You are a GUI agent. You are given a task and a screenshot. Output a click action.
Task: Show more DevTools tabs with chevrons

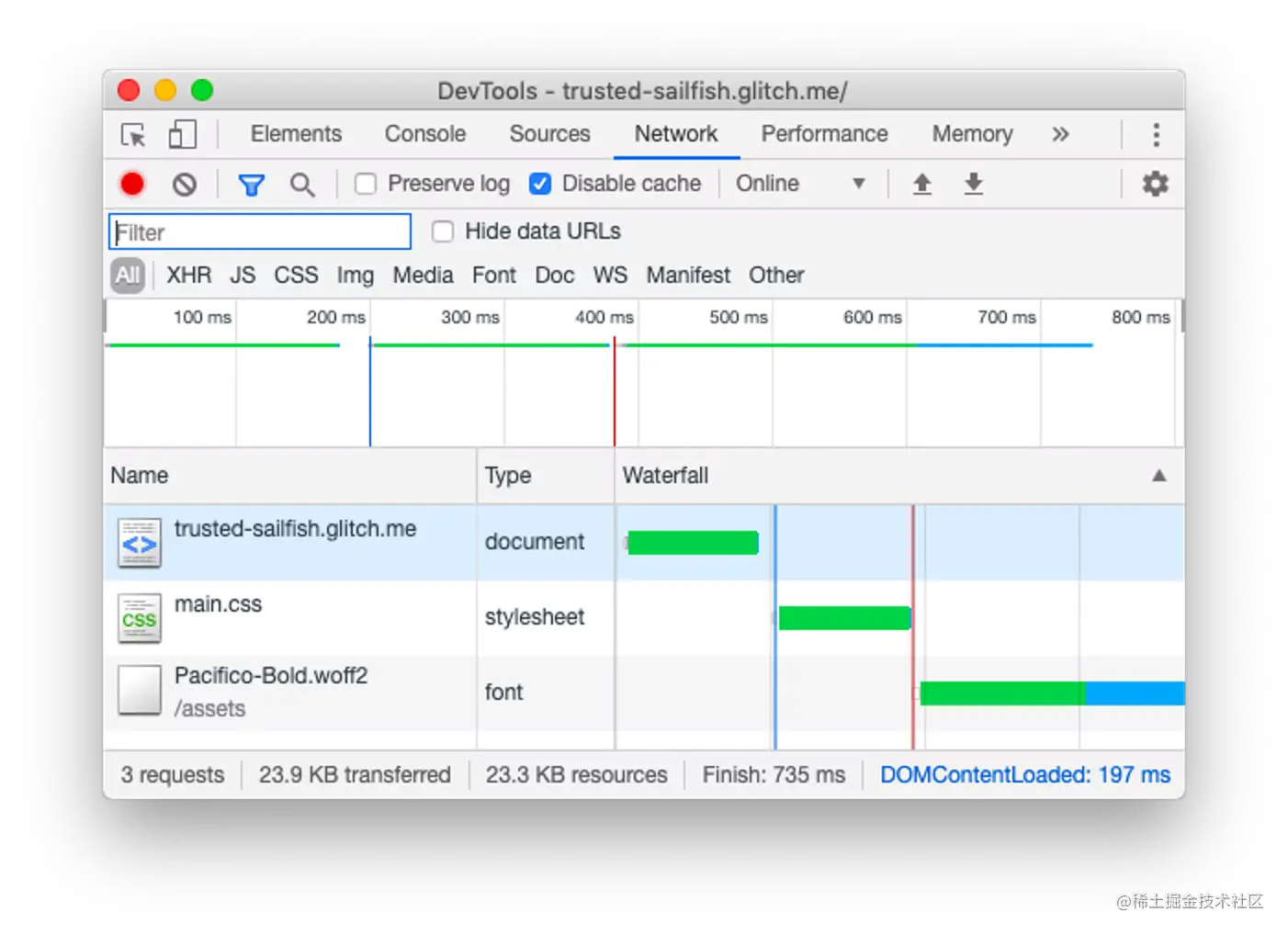coord(1060,134)
